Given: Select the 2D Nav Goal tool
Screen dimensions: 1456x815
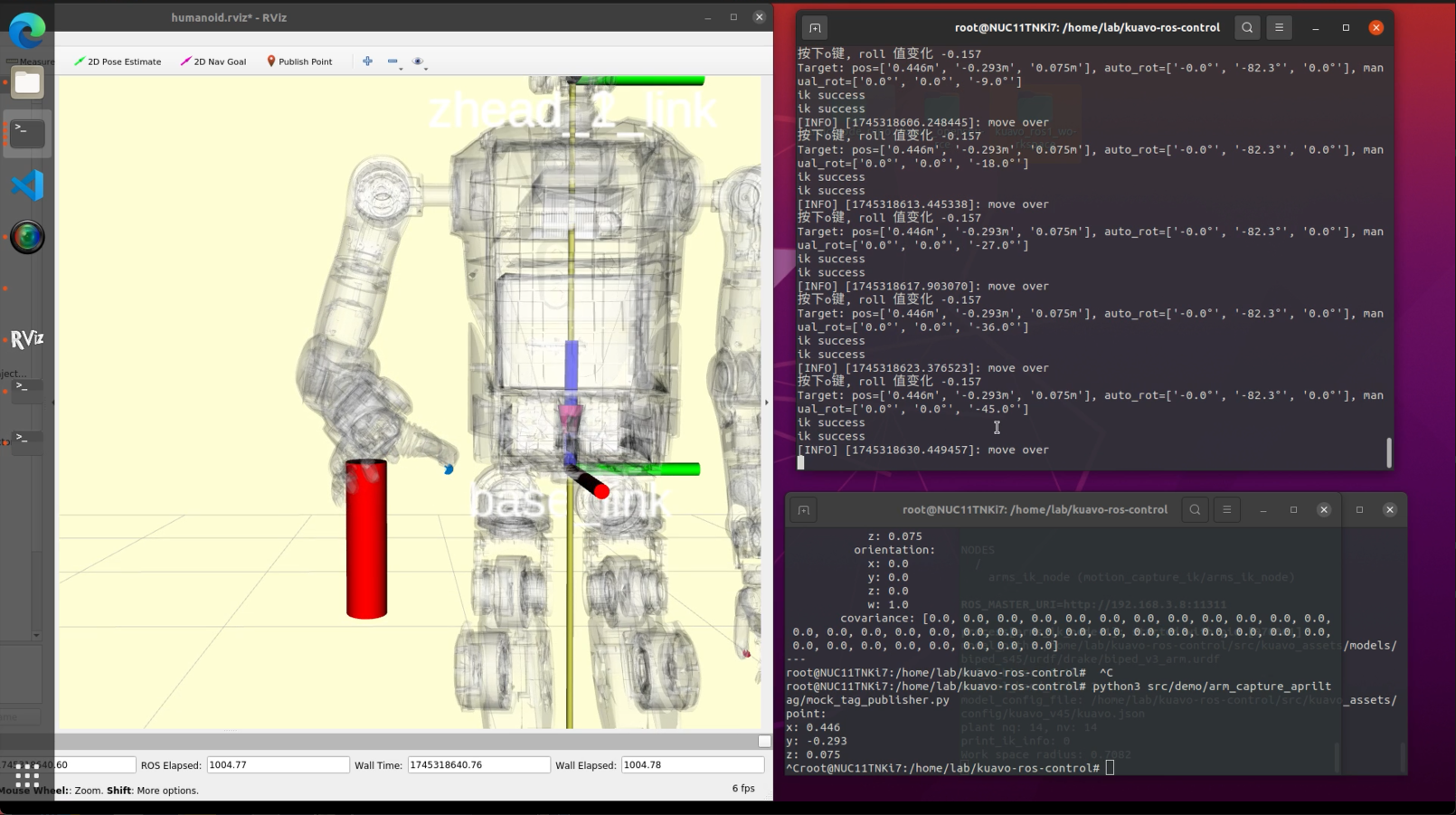Looking at the screenshot, I should tap(213, 62).
